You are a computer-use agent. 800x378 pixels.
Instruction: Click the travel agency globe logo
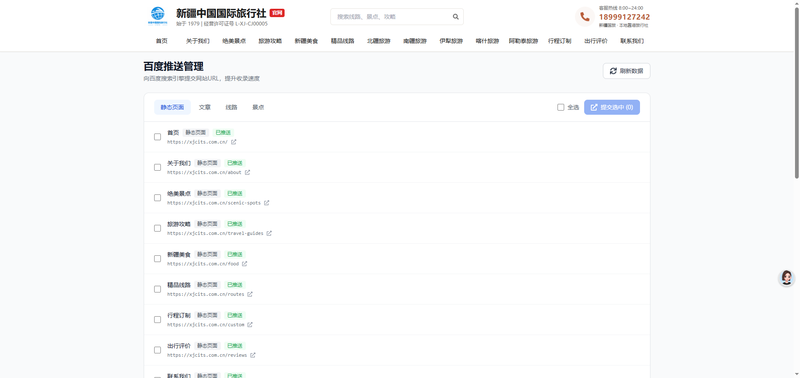coord(158,15)
